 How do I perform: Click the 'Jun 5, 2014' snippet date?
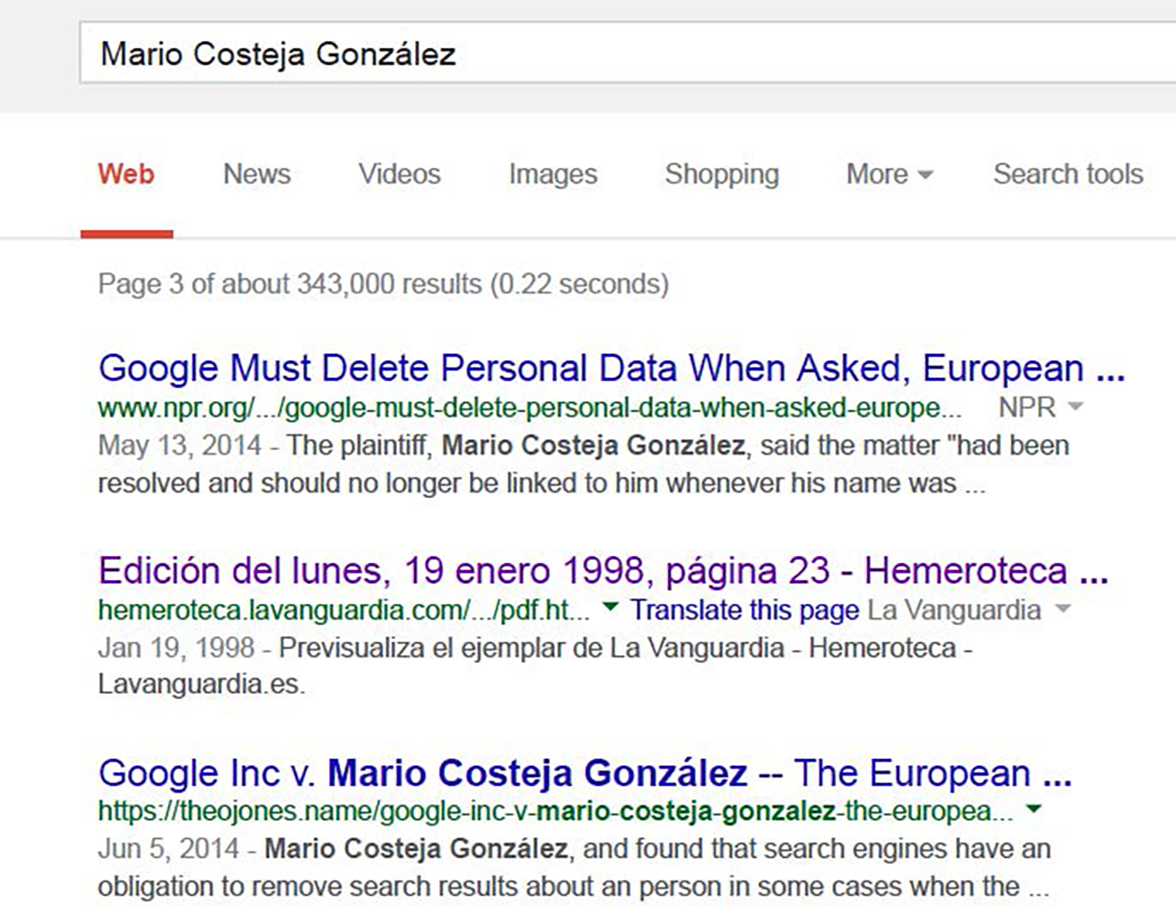[169, 849]
